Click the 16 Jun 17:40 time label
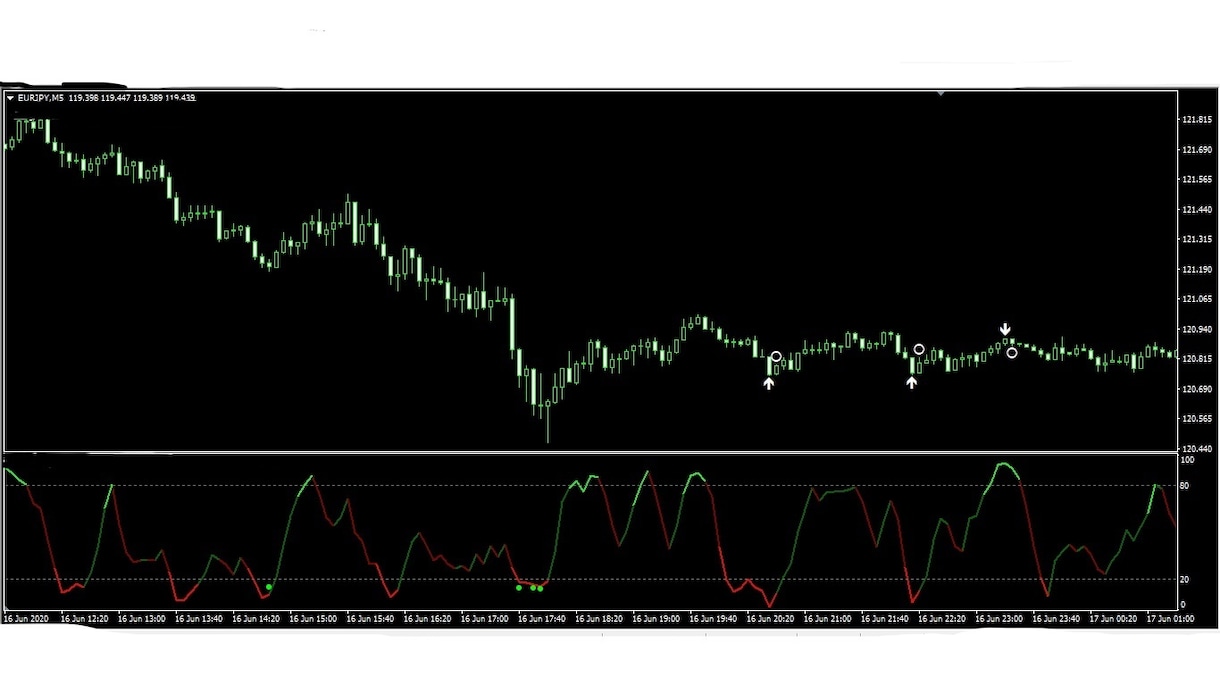1220x686 pixels. (x=543, y=619)
